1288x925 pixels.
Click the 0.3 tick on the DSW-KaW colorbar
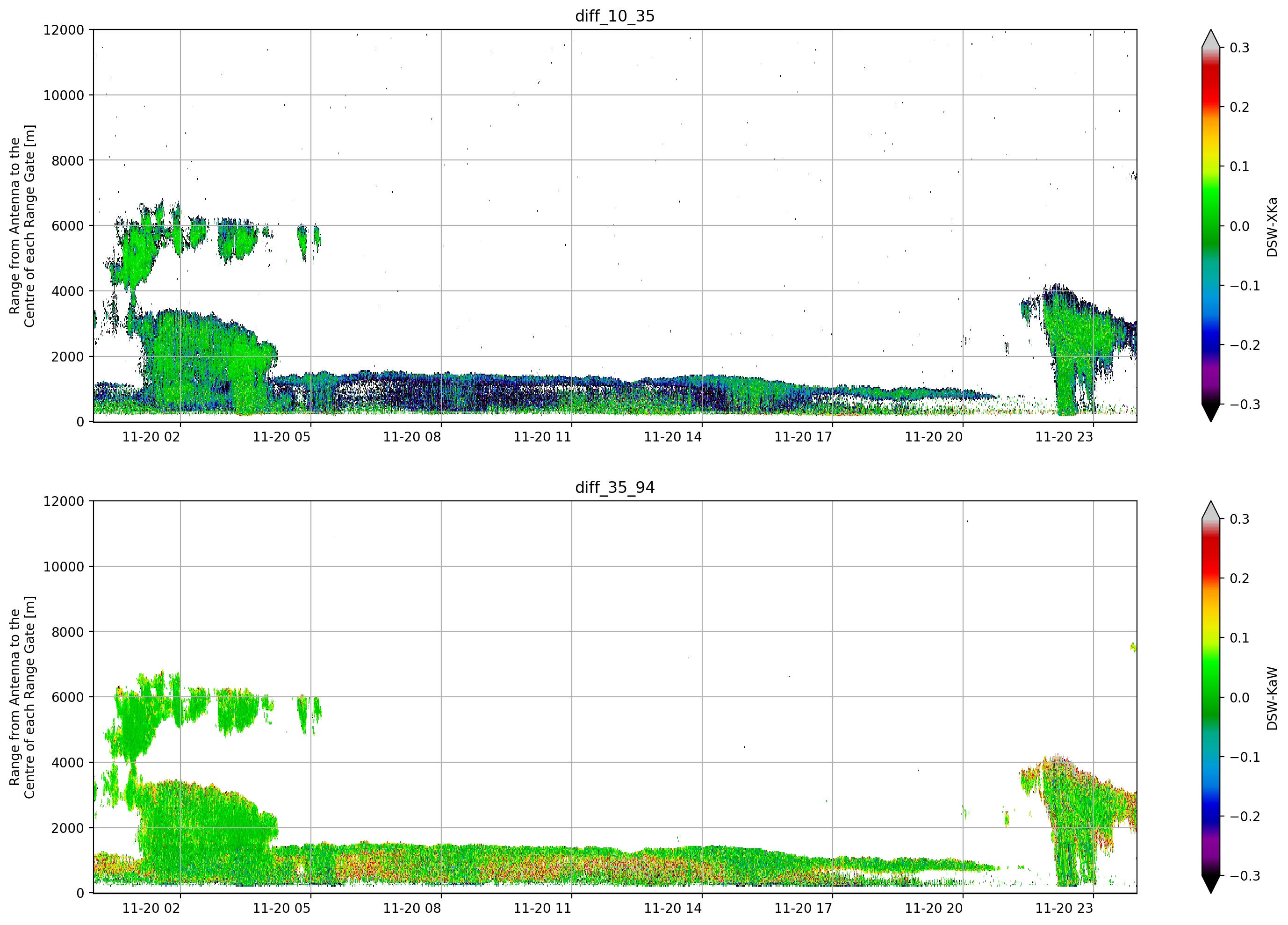[1240, 519]
